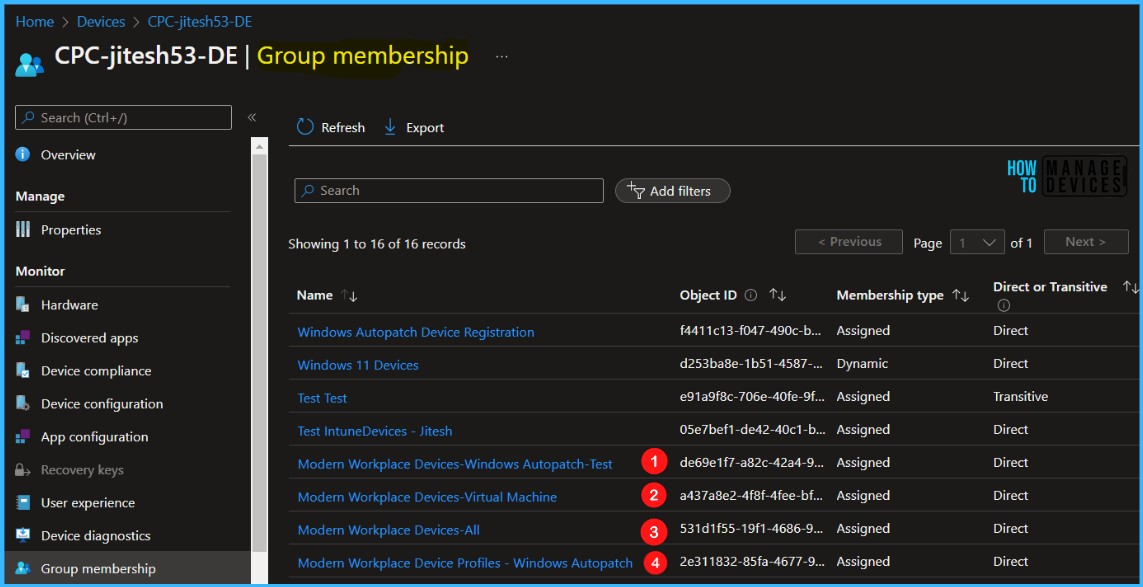Click the Refresh icon in toolbar
The width and height of the screenshot is (1143, 587).
pos(305,128)
